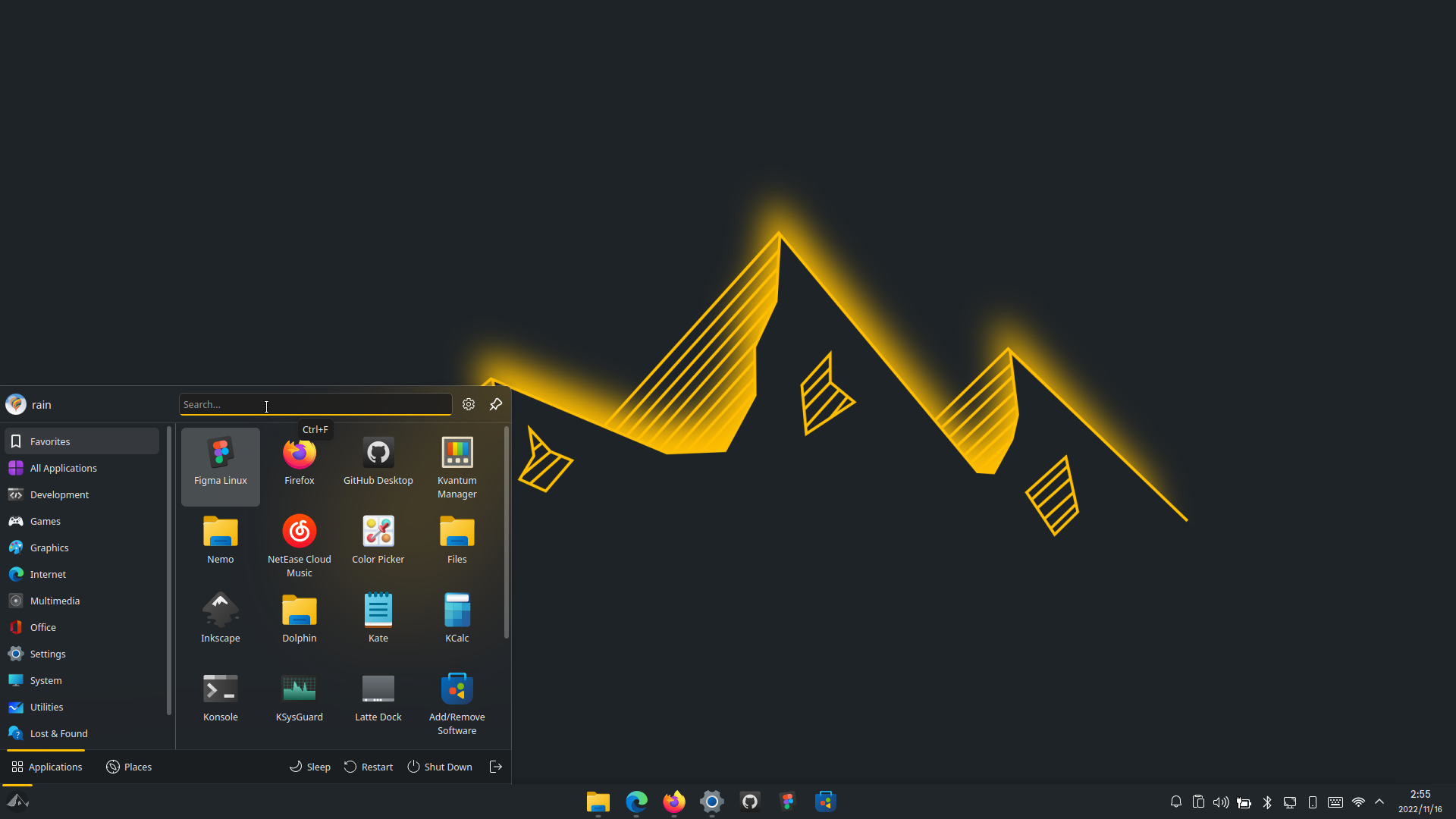Open Multimedia category
Screen dimensions: 1456x819
(82, 601)
